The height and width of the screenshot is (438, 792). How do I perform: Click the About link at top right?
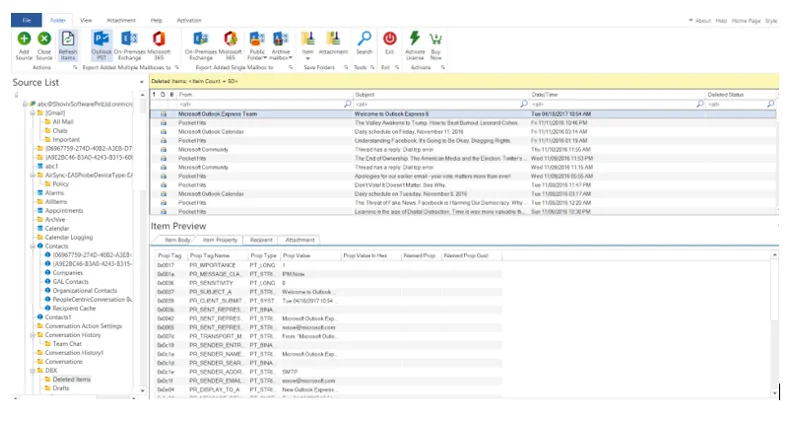[703, 21]
